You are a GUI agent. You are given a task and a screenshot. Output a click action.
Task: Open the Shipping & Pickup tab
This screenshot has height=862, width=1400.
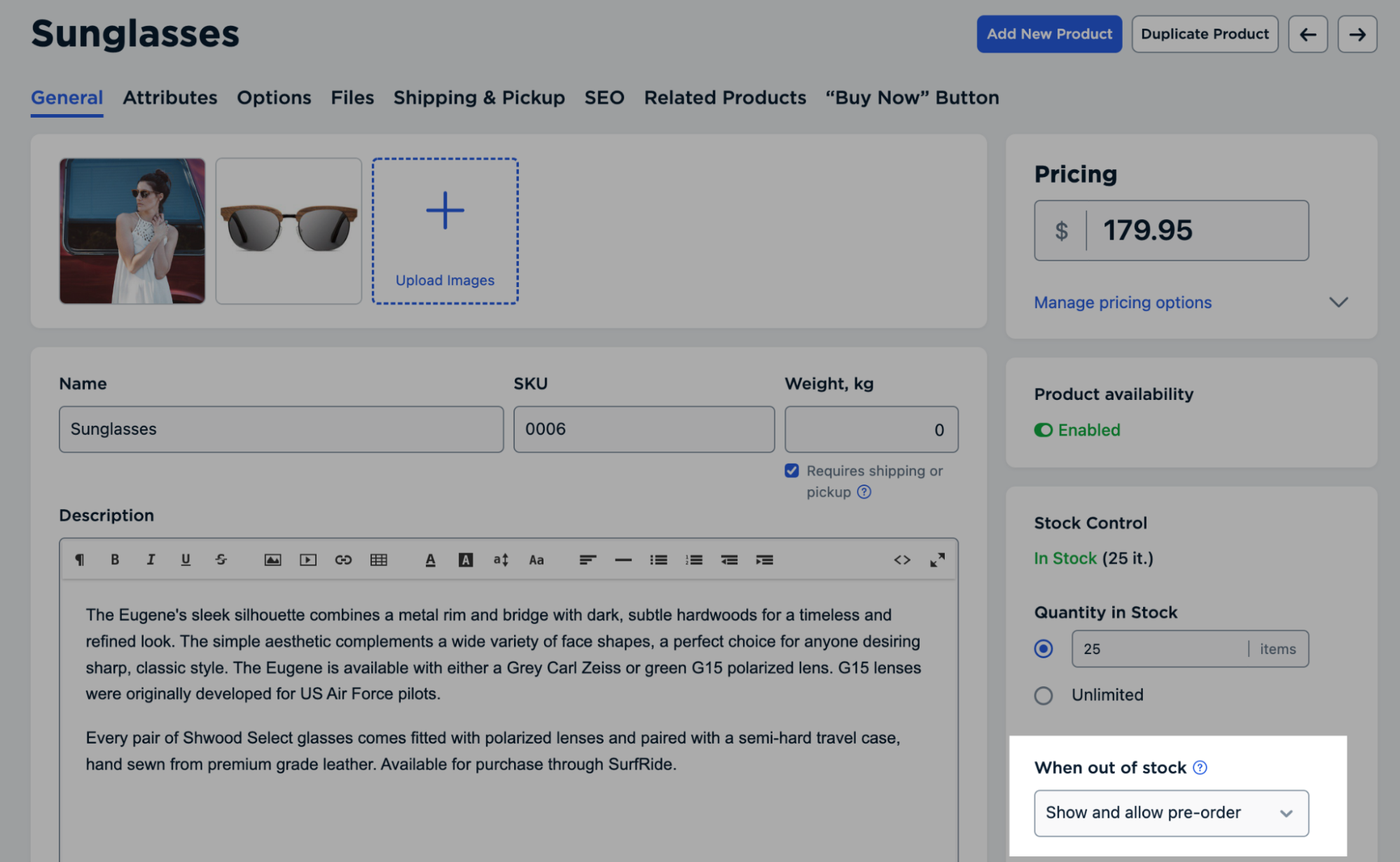coord(479,98)
